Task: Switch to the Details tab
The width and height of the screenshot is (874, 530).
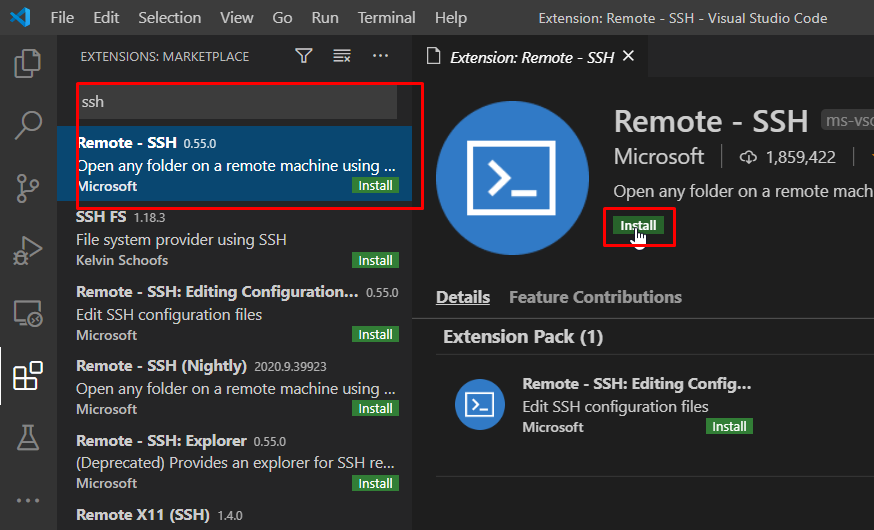Action: coord(463,297)
